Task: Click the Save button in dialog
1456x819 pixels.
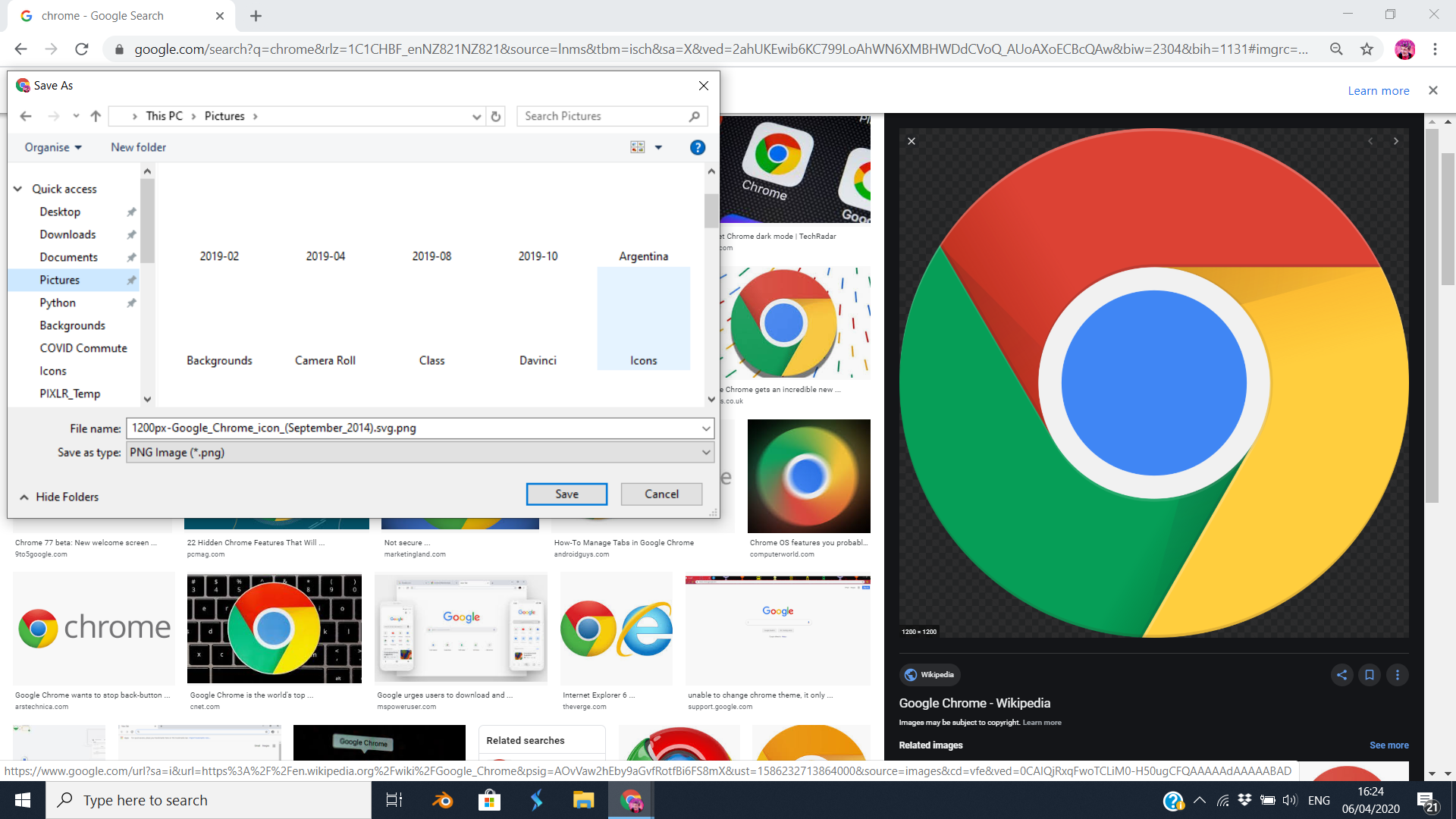Action: click(566, 493)
